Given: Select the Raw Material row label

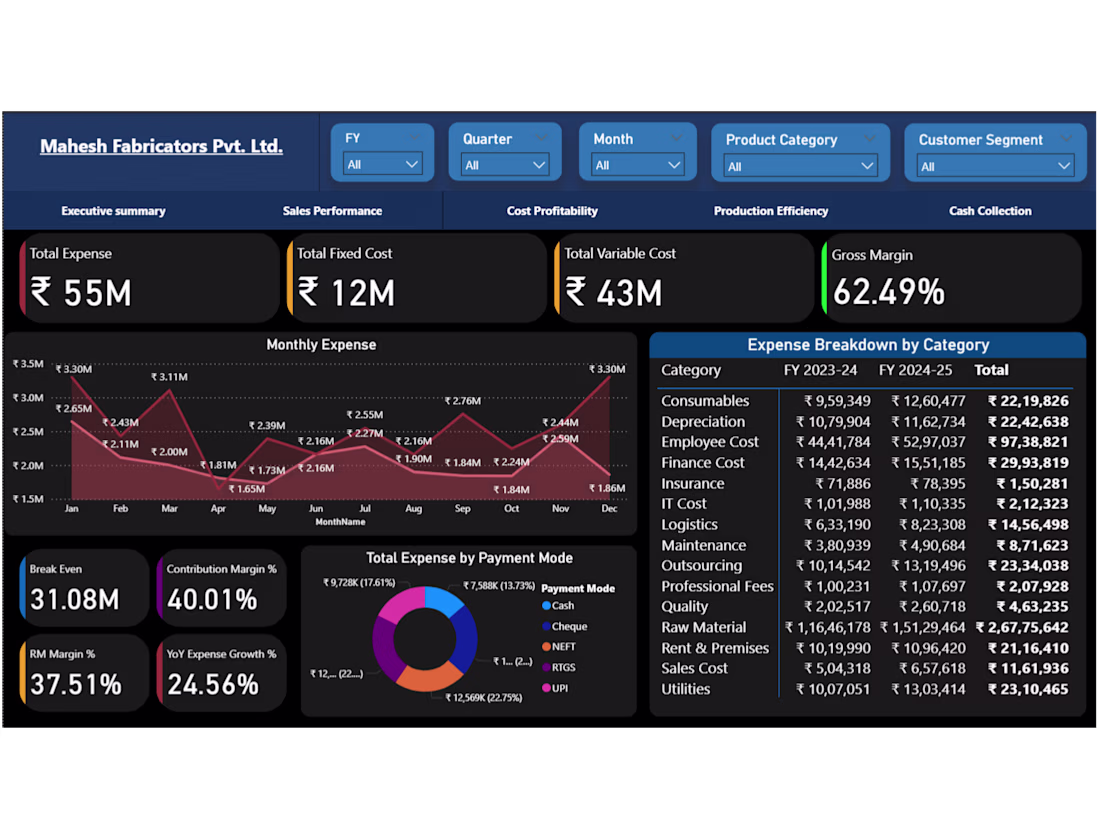Looking at the screenshot, I should (703, 627).
